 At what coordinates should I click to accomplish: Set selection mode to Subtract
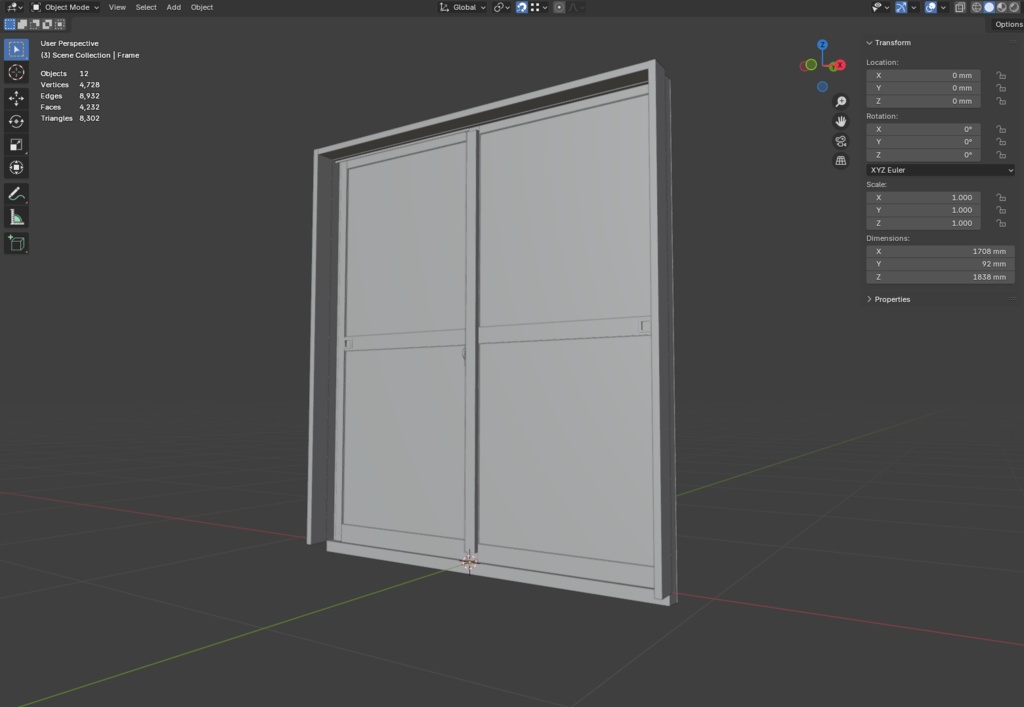point(35,24)
